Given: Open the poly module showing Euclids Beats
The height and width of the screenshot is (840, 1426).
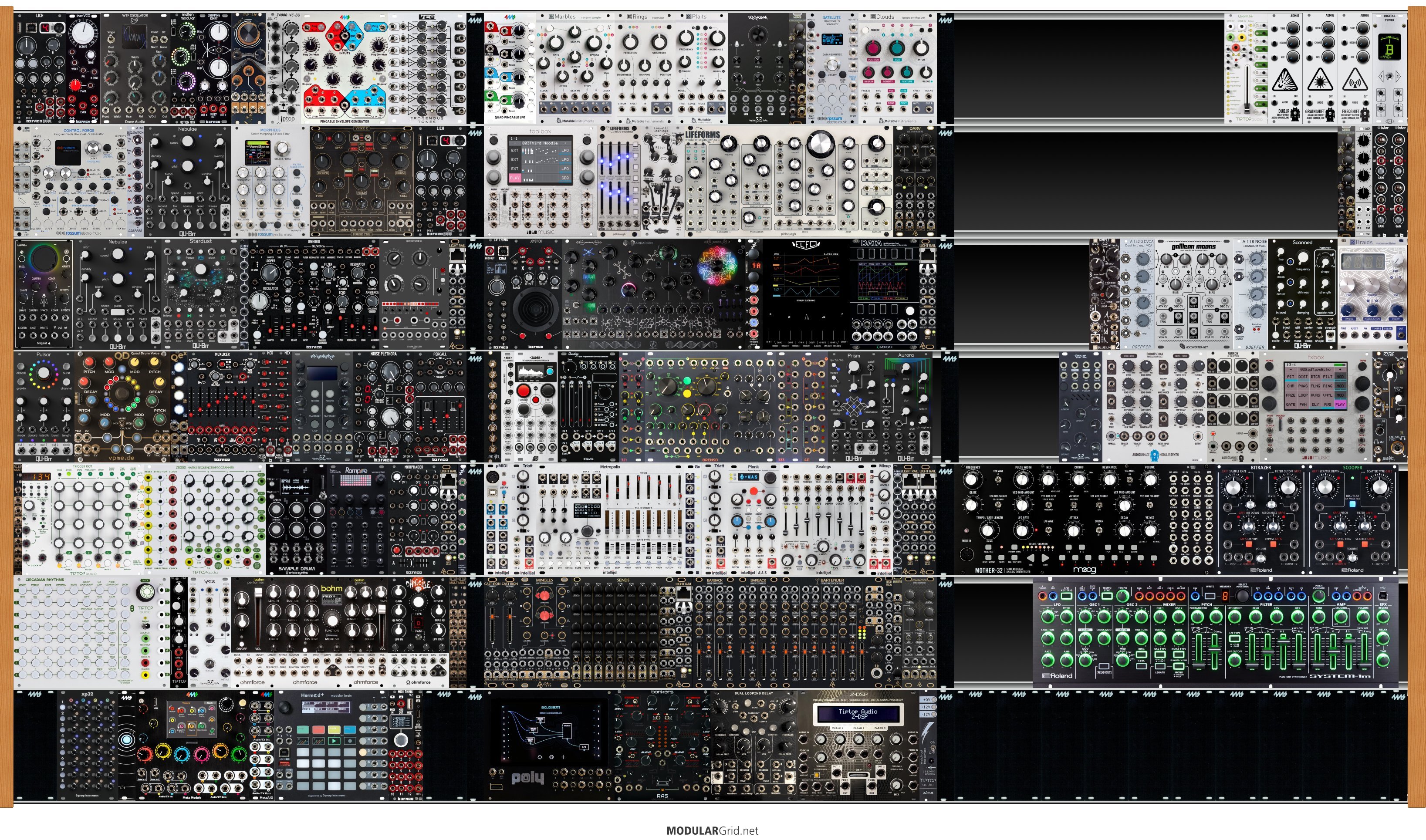Looking at the screenshot, I should point(549,745).
